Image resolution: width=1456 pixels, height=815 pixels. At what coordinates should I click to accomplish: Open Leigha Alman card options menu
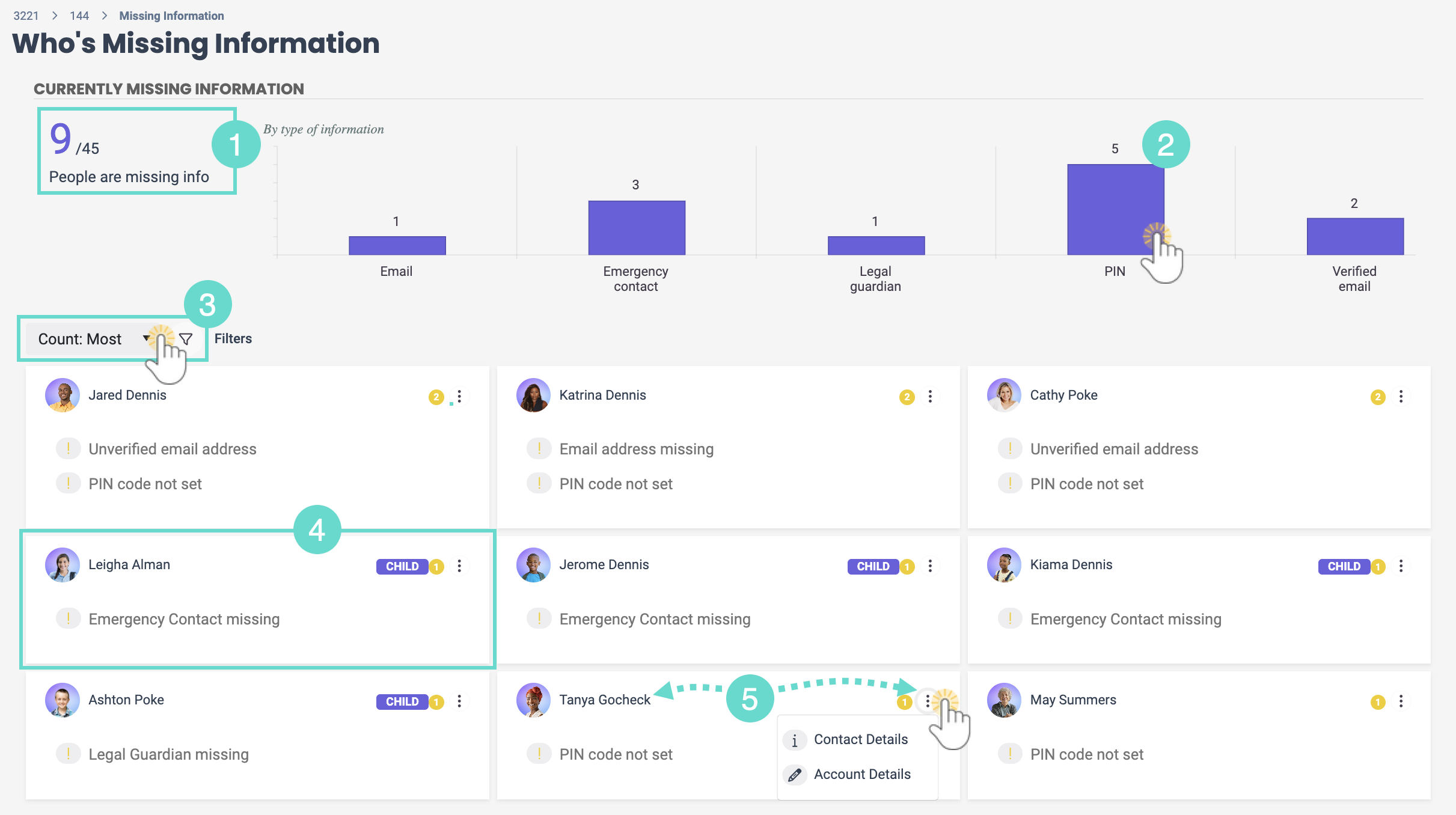tap(459, 566)
